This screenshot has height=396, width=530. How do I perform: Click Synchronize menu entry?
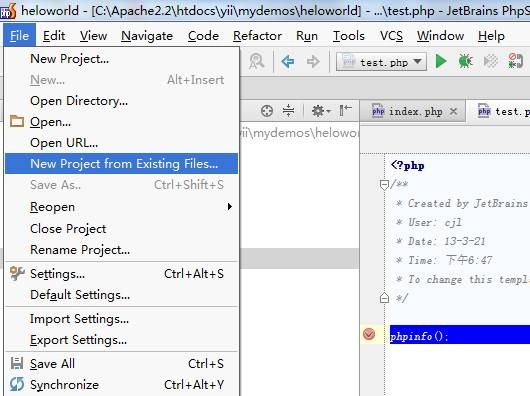[x=121, y=385]
